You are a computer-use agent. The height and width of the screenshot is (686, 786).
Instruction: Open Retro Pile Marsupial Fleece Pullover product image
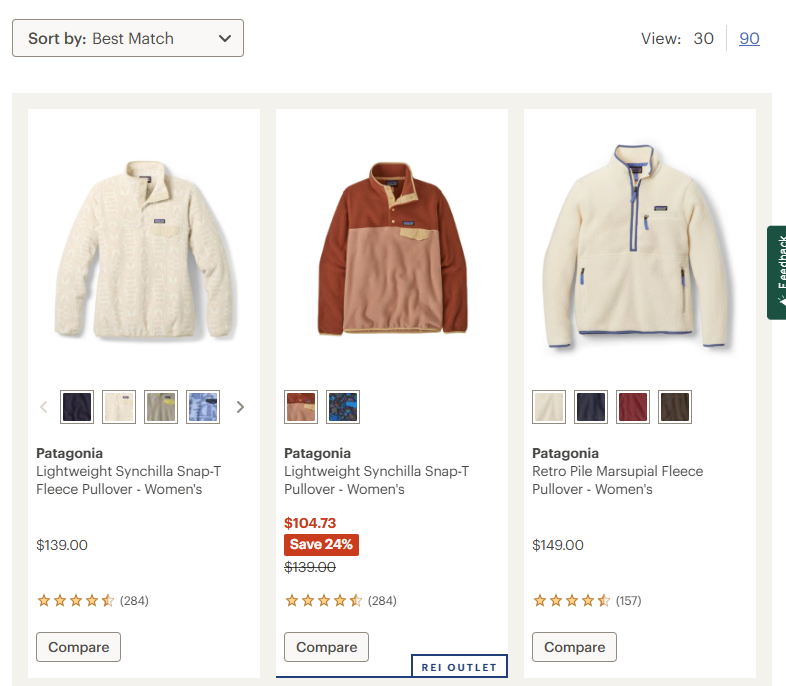click(639, 247)
